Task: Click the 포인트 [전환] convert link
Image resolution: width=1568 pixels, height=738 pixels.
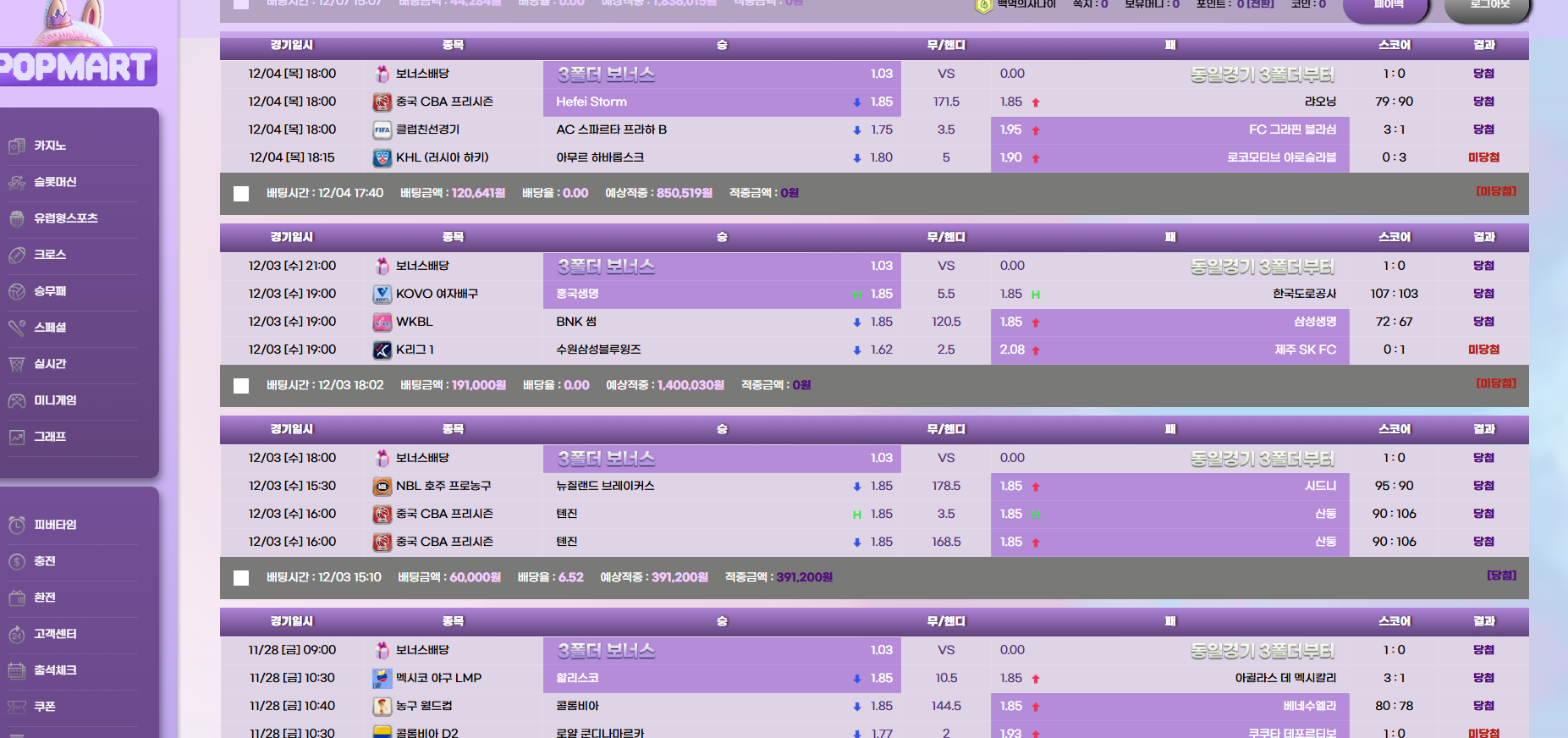Action: (x=1260, y=4)
